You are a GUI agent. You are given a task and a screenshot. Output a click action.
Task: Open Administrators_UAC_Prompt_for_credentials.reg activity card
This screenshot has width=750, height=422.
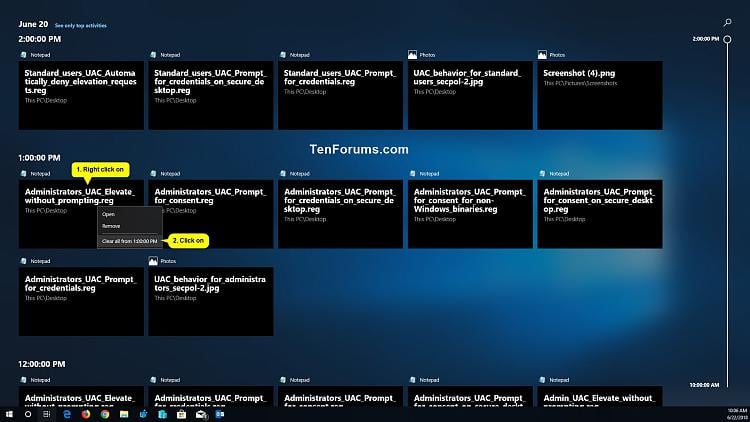(81, 301)
